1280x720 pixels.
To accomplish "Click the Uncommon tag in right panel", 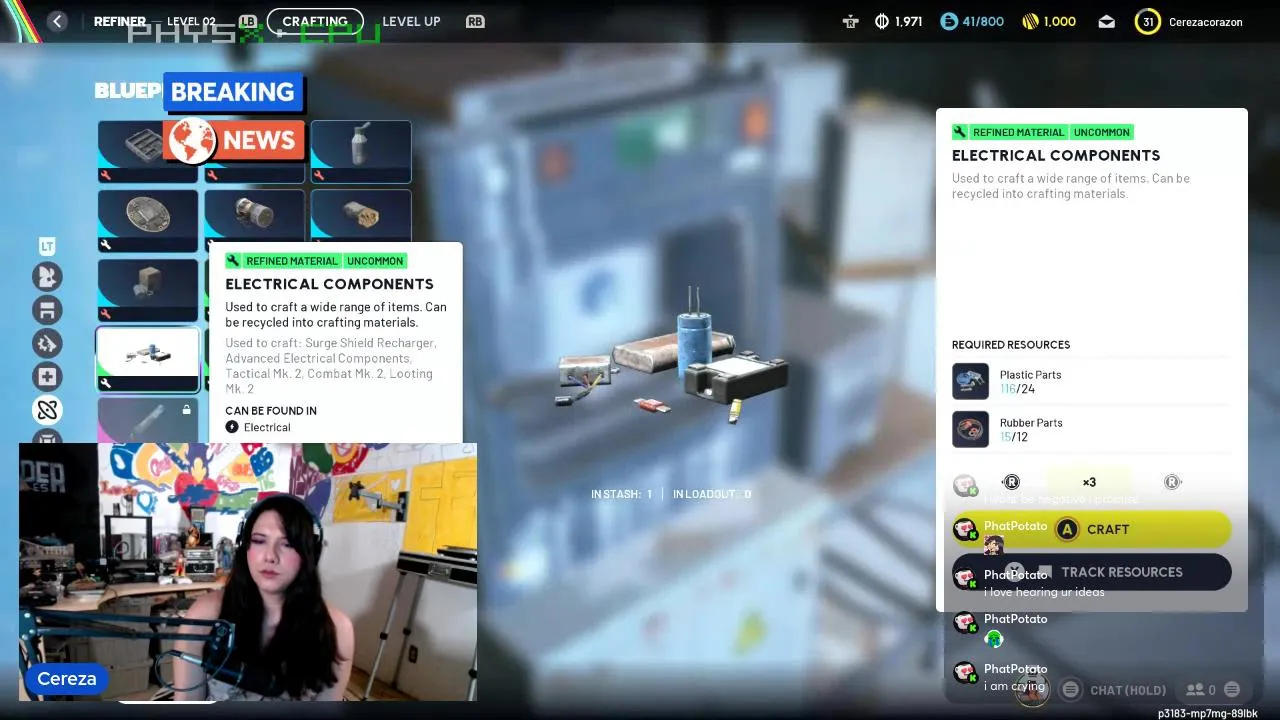I will coord(1101,132).
